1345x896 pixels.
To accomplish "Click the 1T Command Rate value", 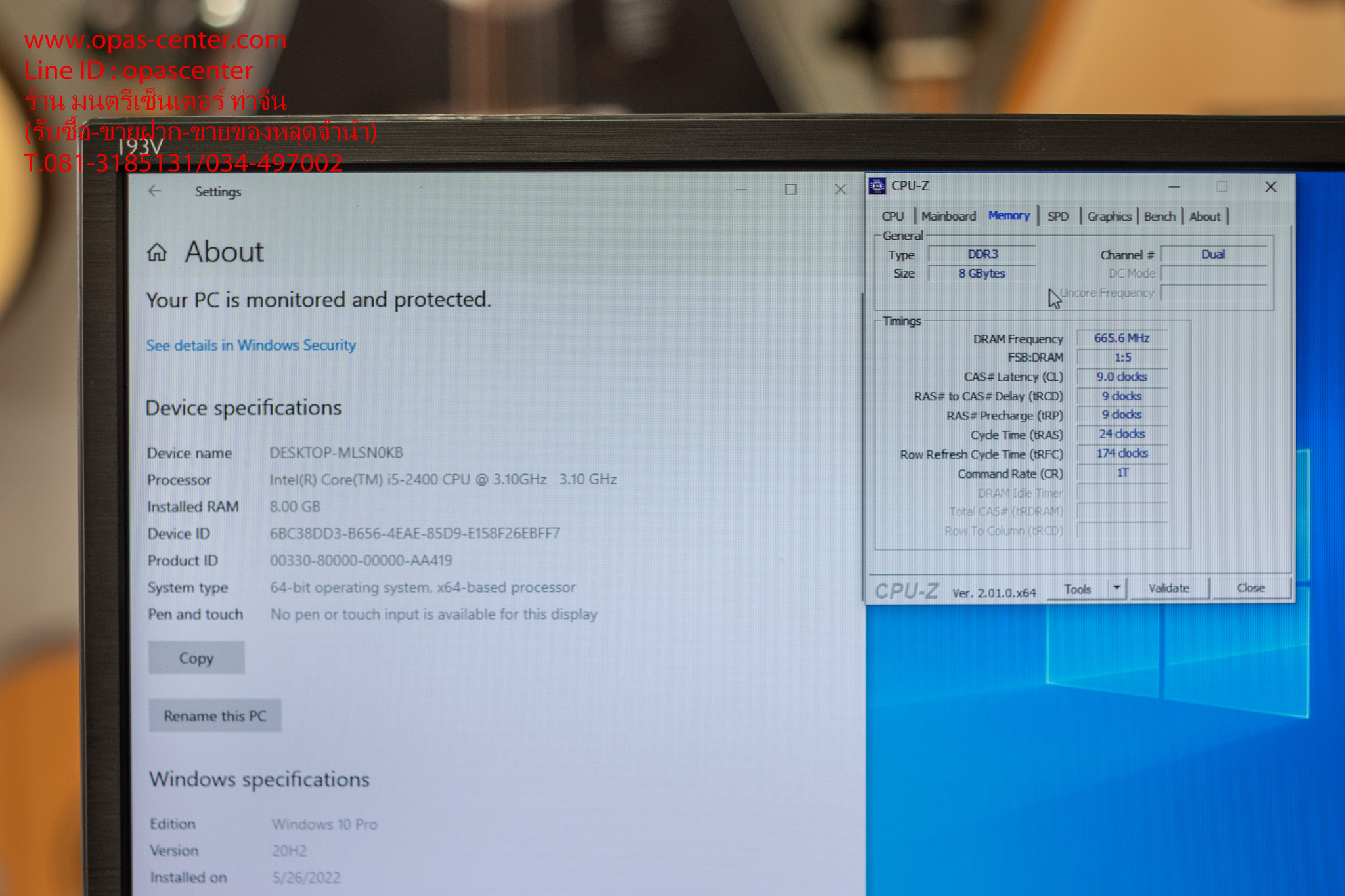I will click(1122, 472).
